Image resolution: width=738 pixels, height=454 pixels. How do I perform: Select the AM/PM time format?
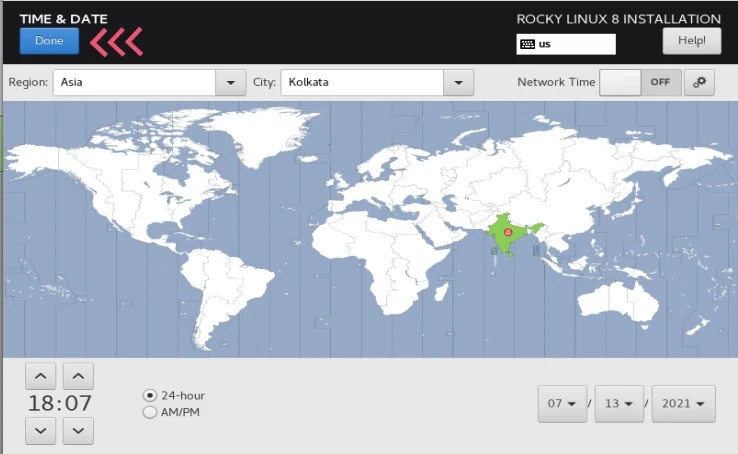(x=171, y=412)
